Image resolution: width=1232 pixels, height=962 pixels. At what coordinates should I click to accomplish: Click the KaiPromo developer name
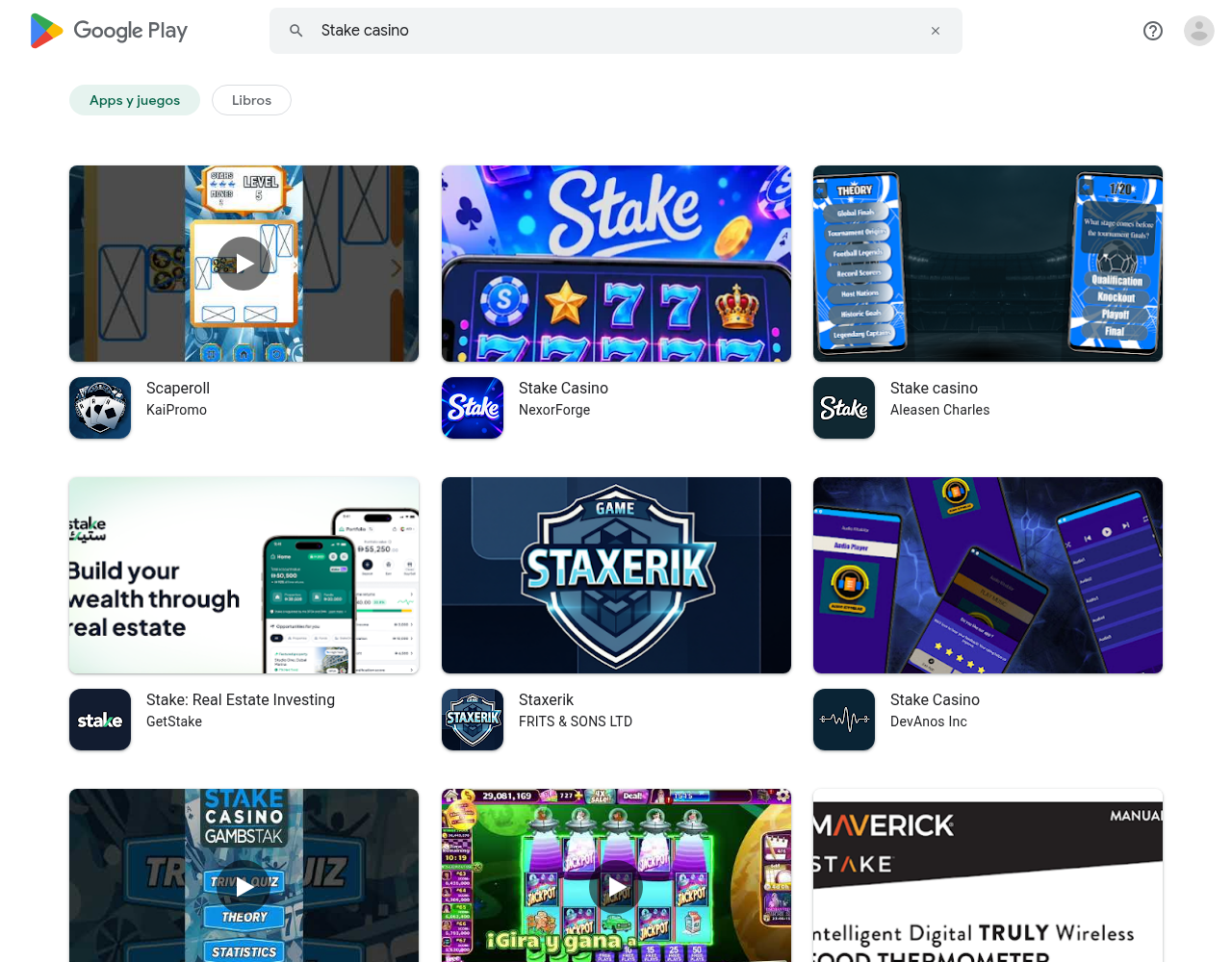176,410
